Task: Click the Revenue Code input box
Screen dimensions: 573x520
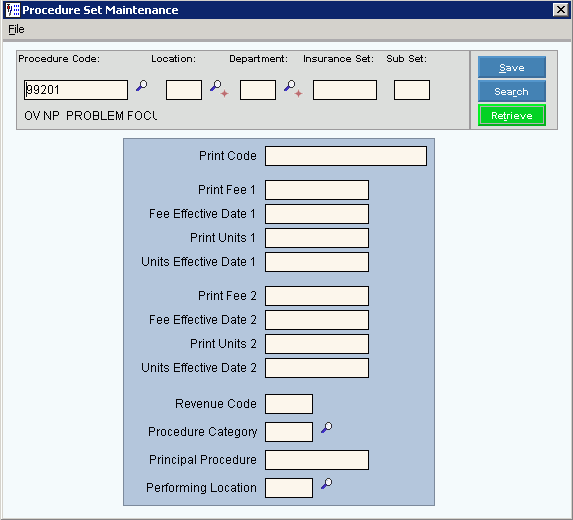Action: pos(289,404)
